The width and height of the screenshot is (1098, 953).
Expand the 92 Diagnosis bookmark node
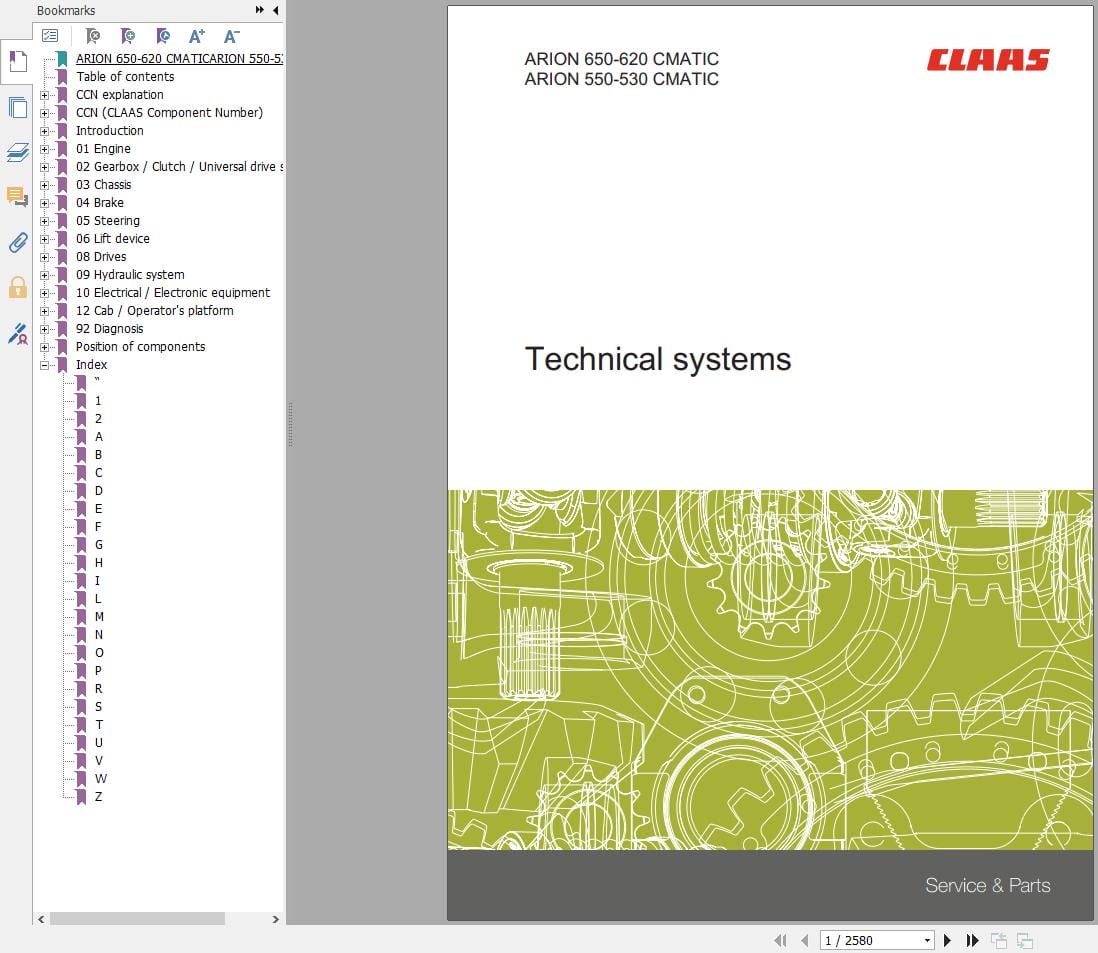click(x=45, y=329)
